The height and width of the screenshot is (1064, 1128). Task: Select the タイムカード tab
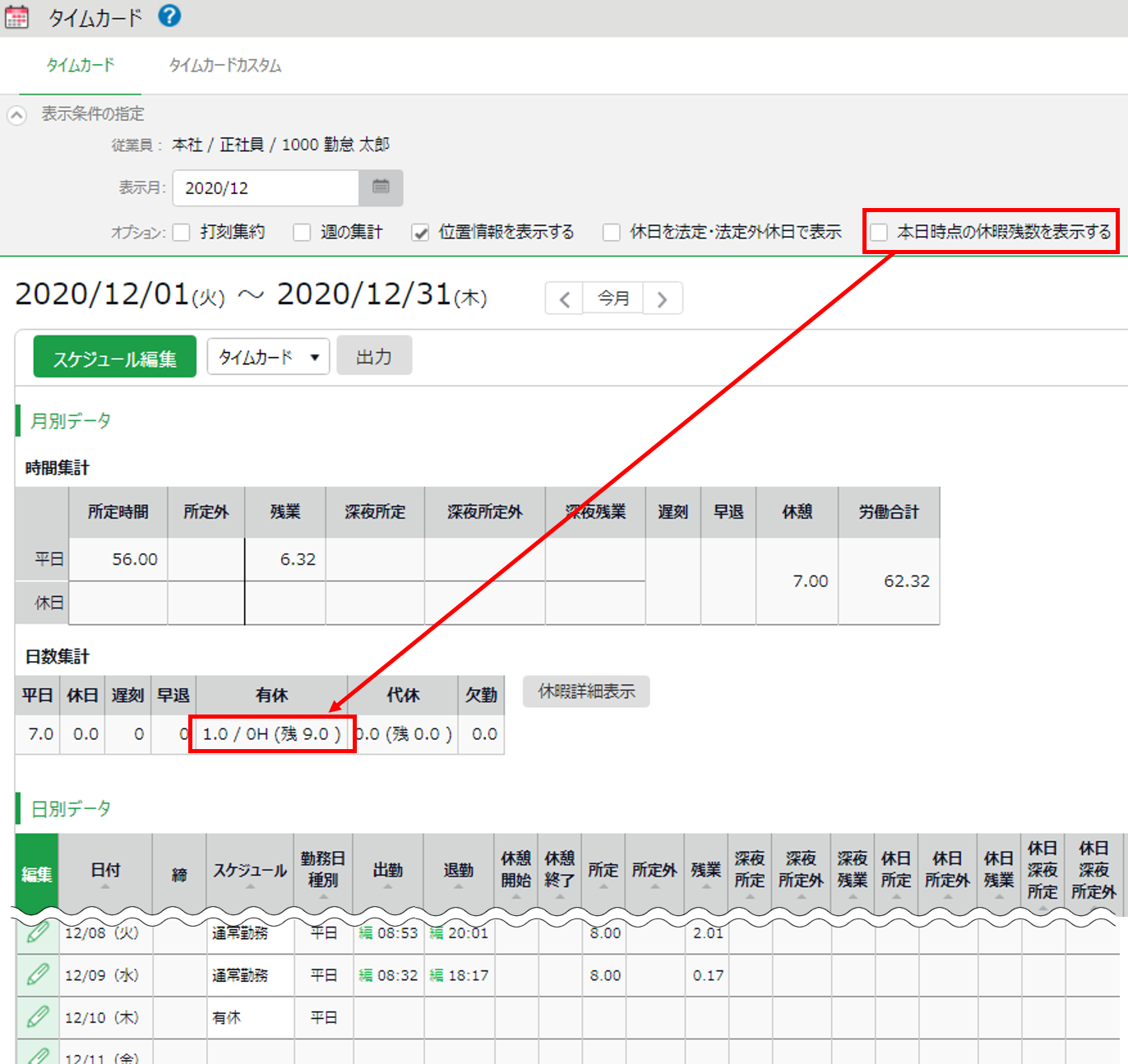point(80,66)
